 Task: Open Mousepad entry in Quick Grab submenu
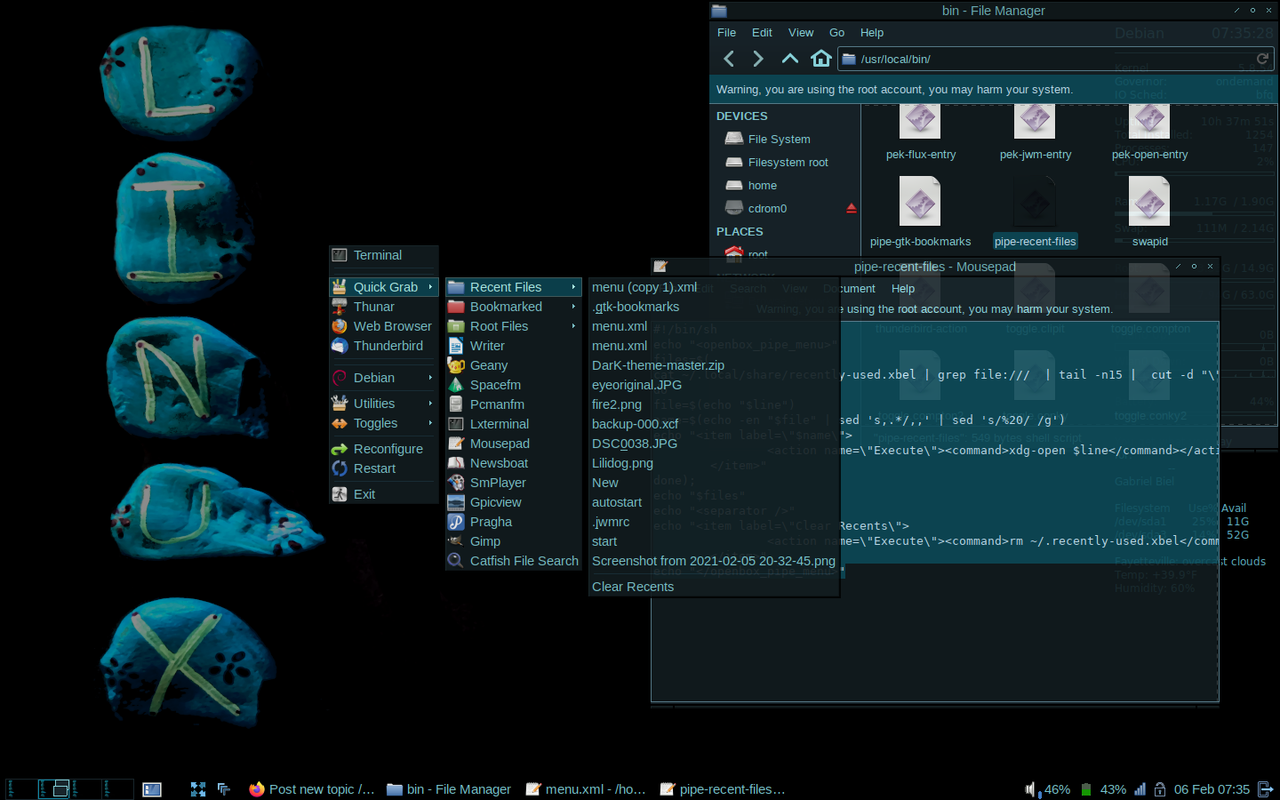coord(514,443)
